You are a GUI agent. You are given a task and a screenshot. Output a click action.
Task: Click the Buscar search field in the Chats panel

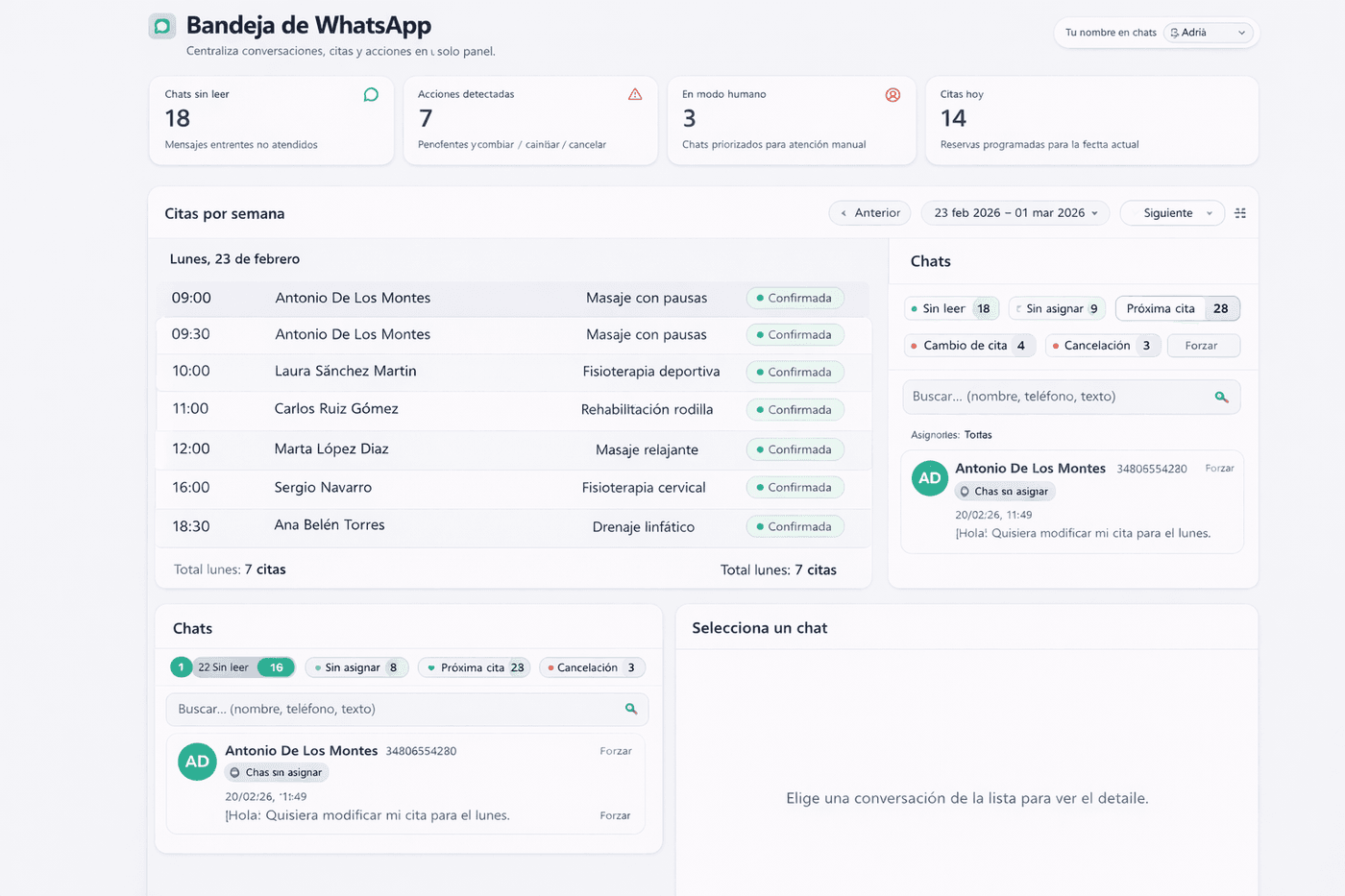pyautogui.click(x=1057, y=396)
